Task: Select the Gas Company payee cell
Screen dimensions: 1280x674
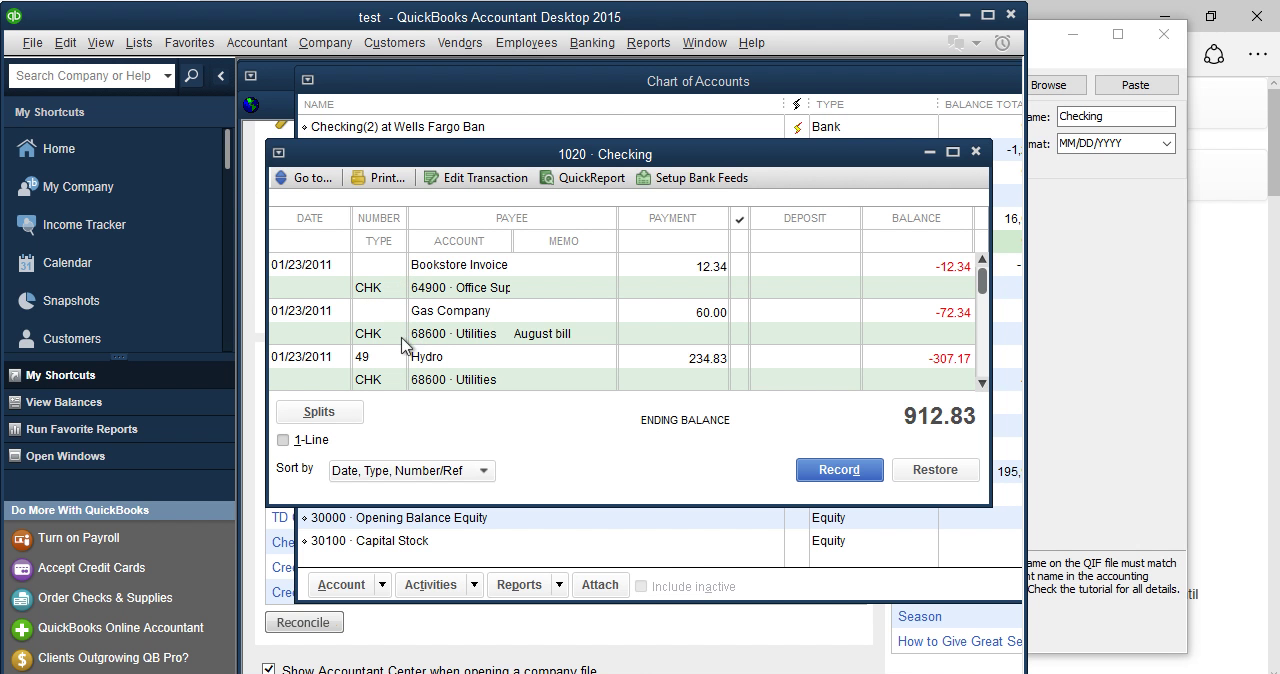Action: [x=512, y=311]
